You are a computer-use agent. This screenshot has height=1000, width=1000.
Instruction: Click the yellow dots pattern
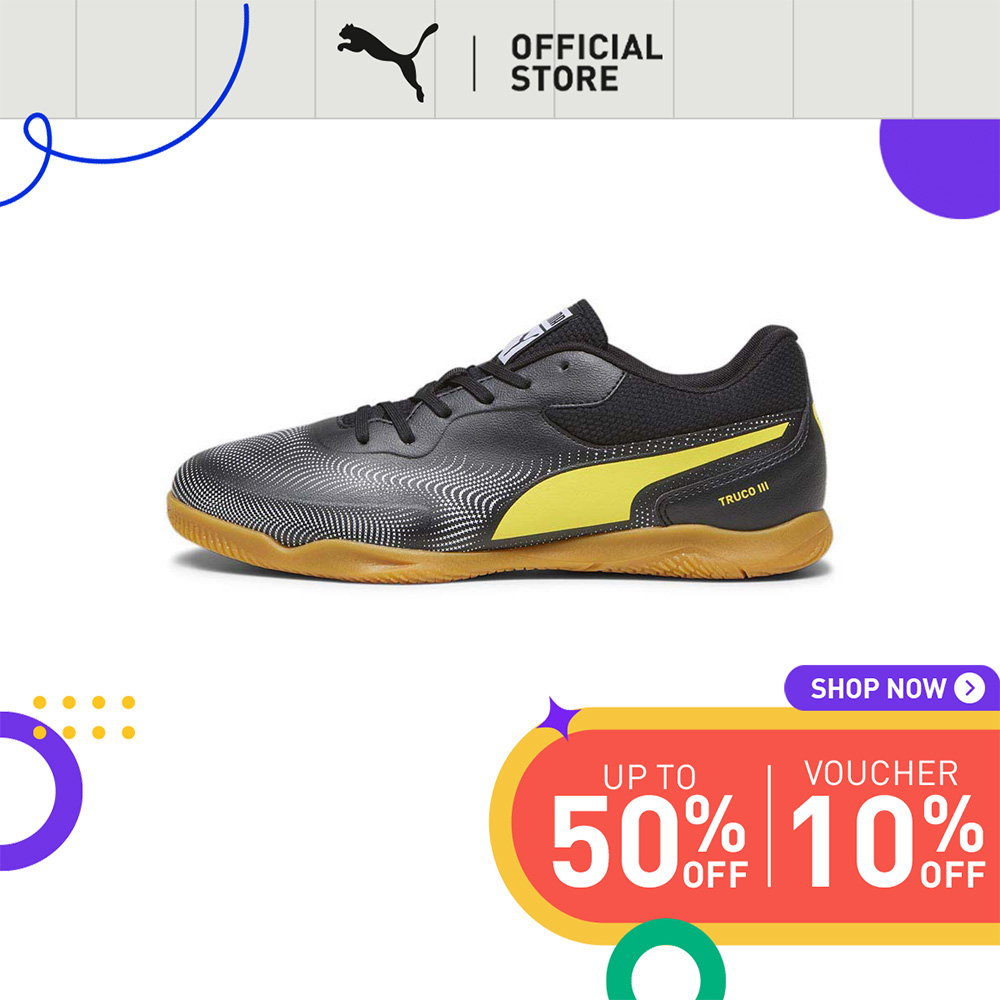pyautogui.click(x=84, y=717)
